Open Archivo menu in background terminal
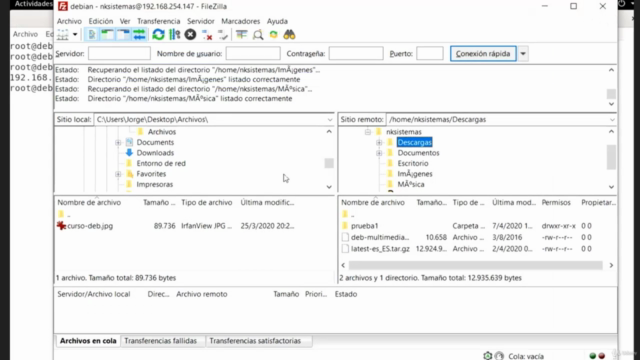The height and width of the screenshot is (360, 640). coord(25,34)
